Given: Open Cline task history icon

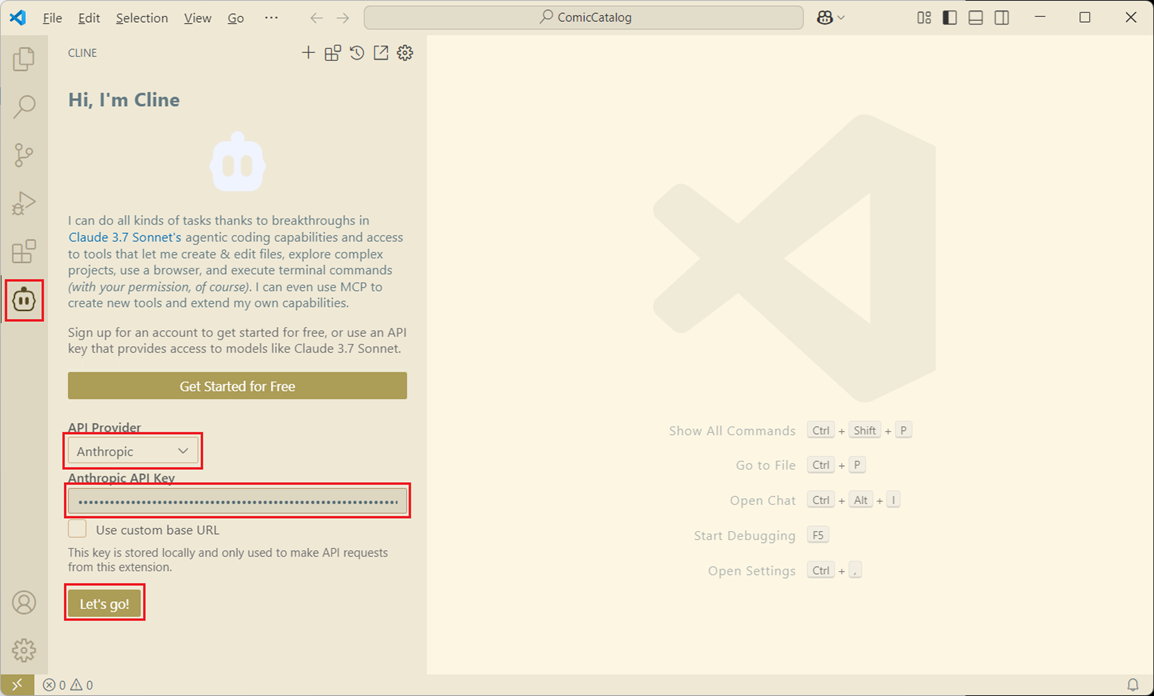Looking at the screenshot, I should coord(357,53).
